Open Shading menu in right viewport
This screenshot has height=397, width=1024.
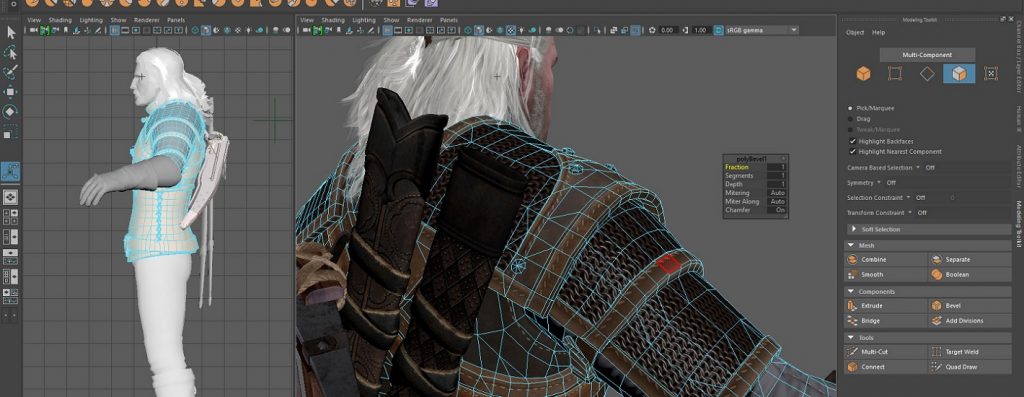click(333, 20)
